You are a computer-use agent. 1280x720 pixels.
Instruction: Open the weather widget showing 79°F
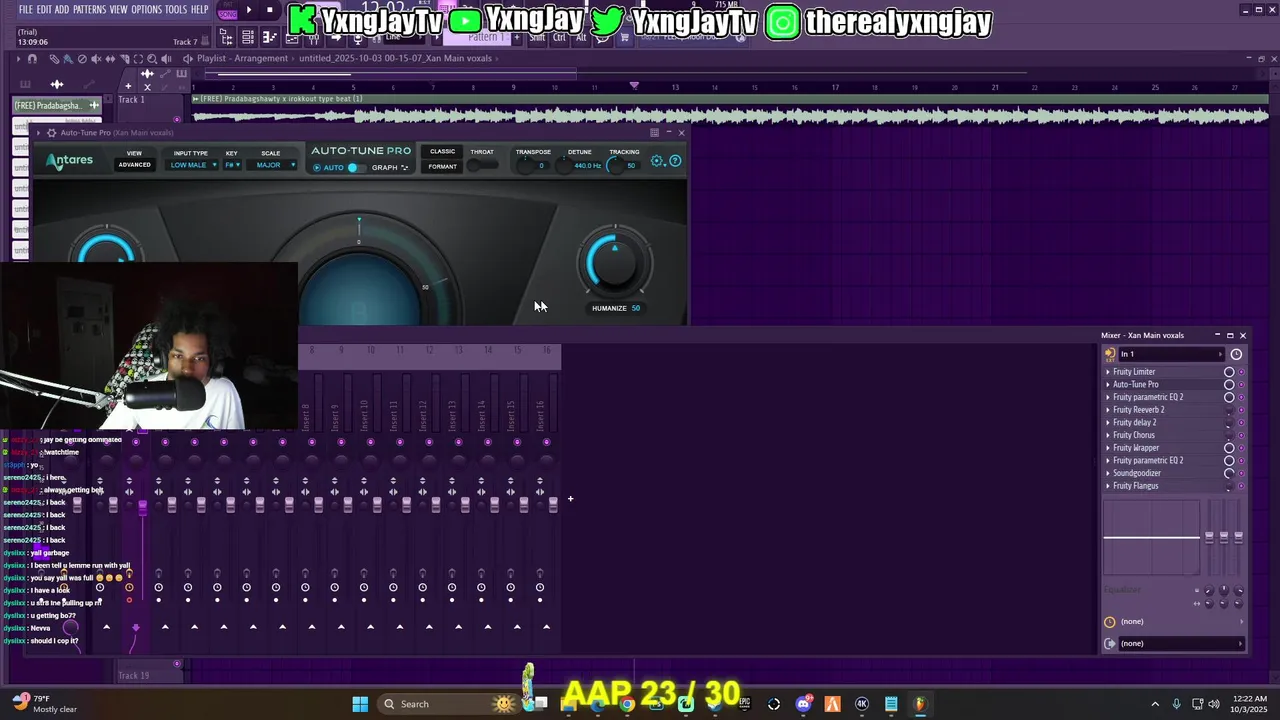tap(45, 704)
